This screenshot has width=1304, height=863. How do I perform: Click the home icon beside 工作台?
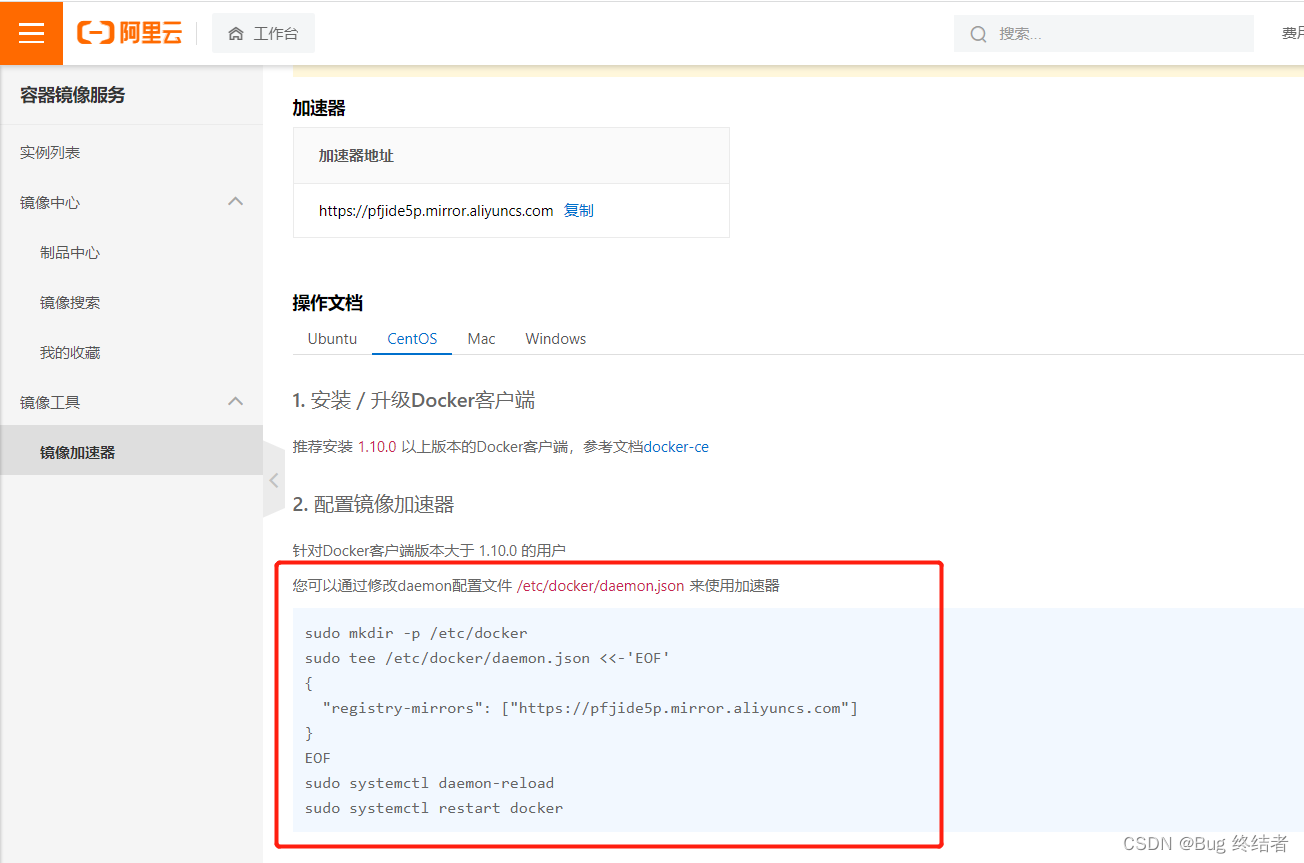(x=236, y=34)
